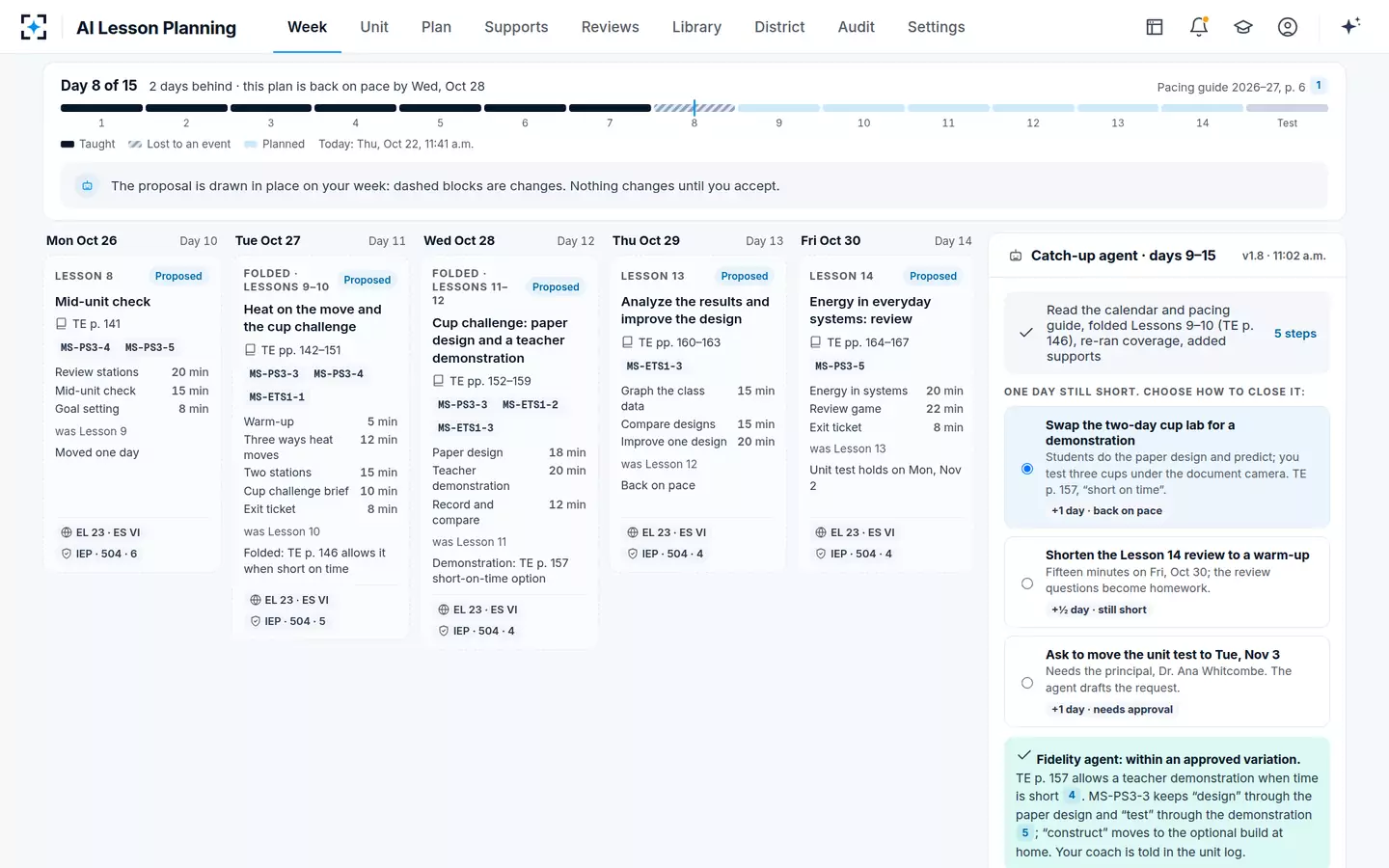Click "Energy in everyday systems: review" title
1389x868 pixels.
870,311
